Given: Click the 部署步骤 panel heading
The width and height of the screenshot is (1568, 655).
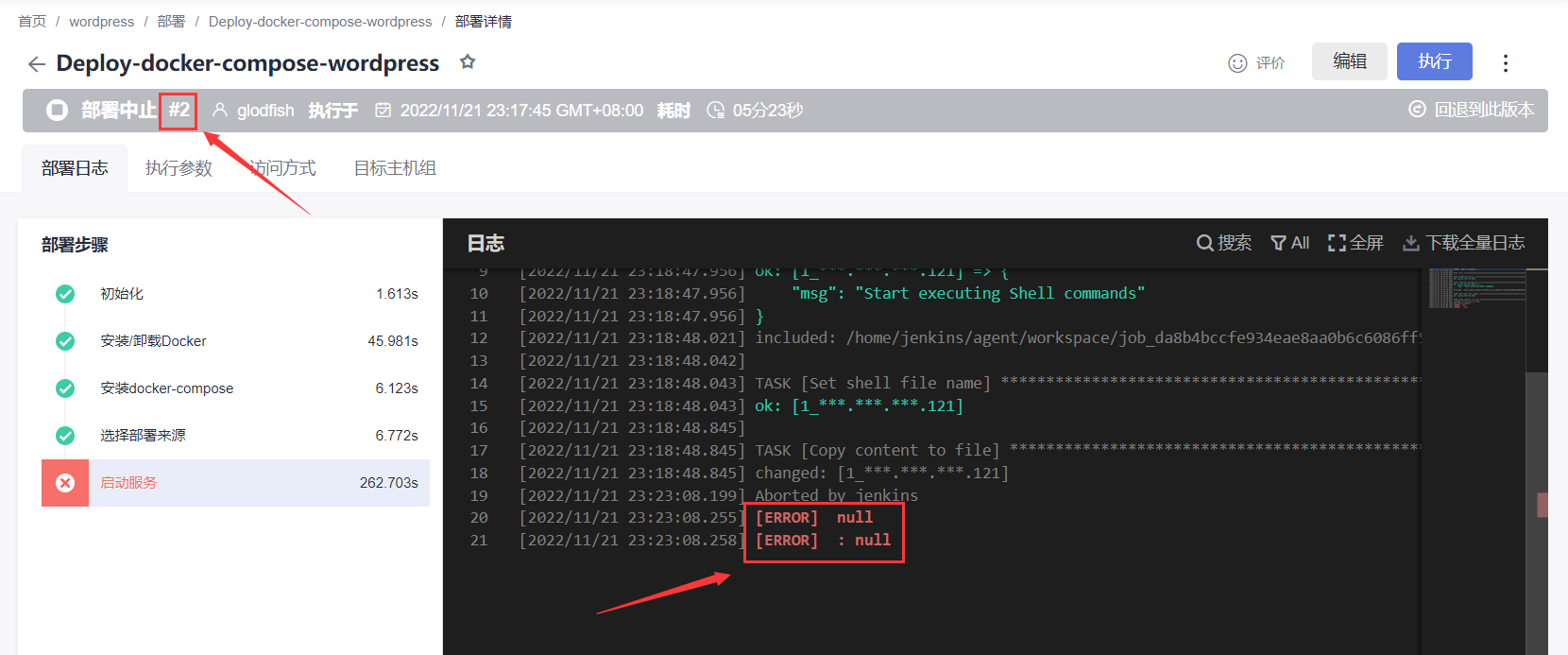Looking at the screenshot, I should click(x=75, y=245).
